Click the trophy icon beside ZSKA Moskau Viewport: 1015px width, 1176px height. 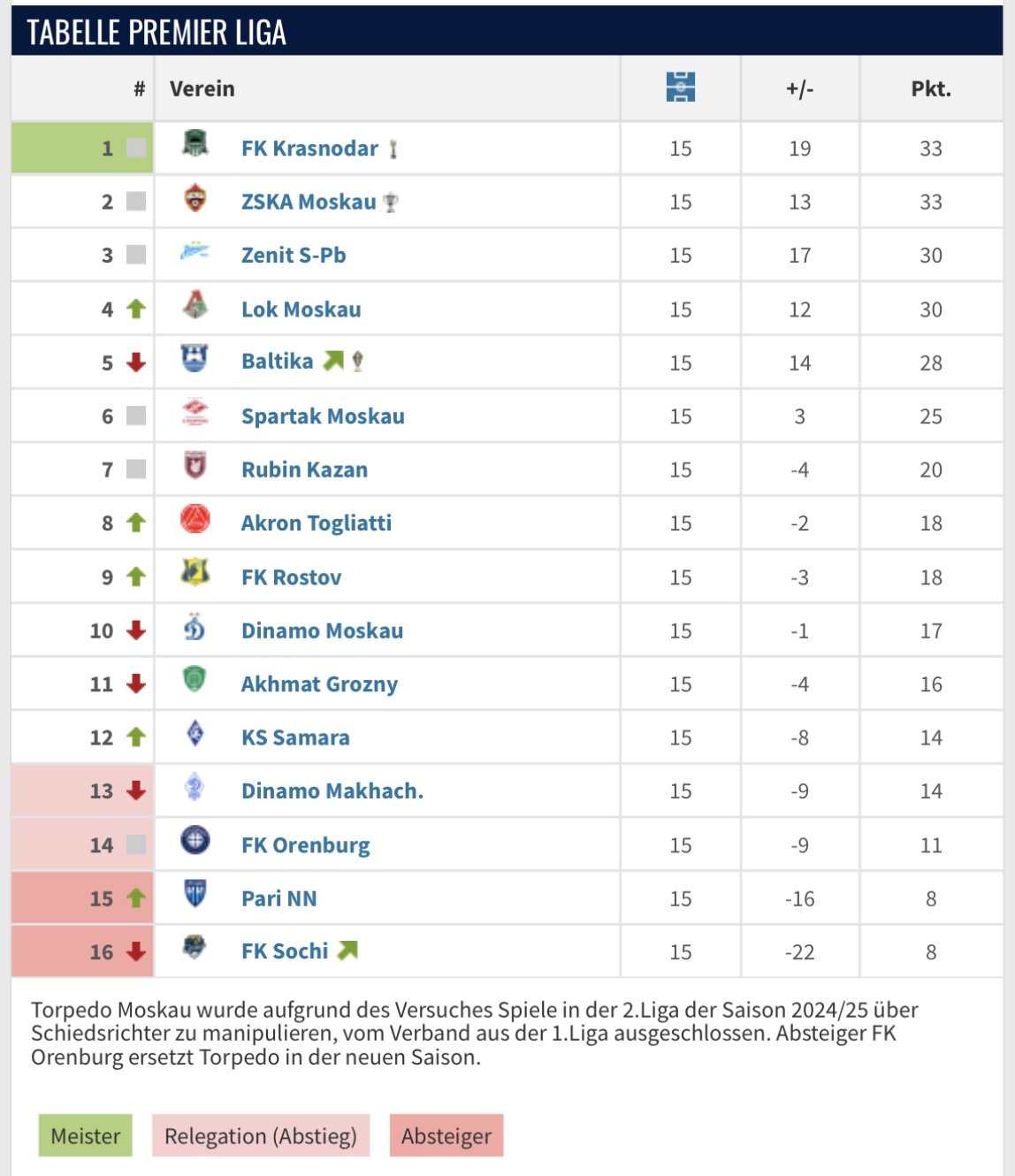coord(390,202)
